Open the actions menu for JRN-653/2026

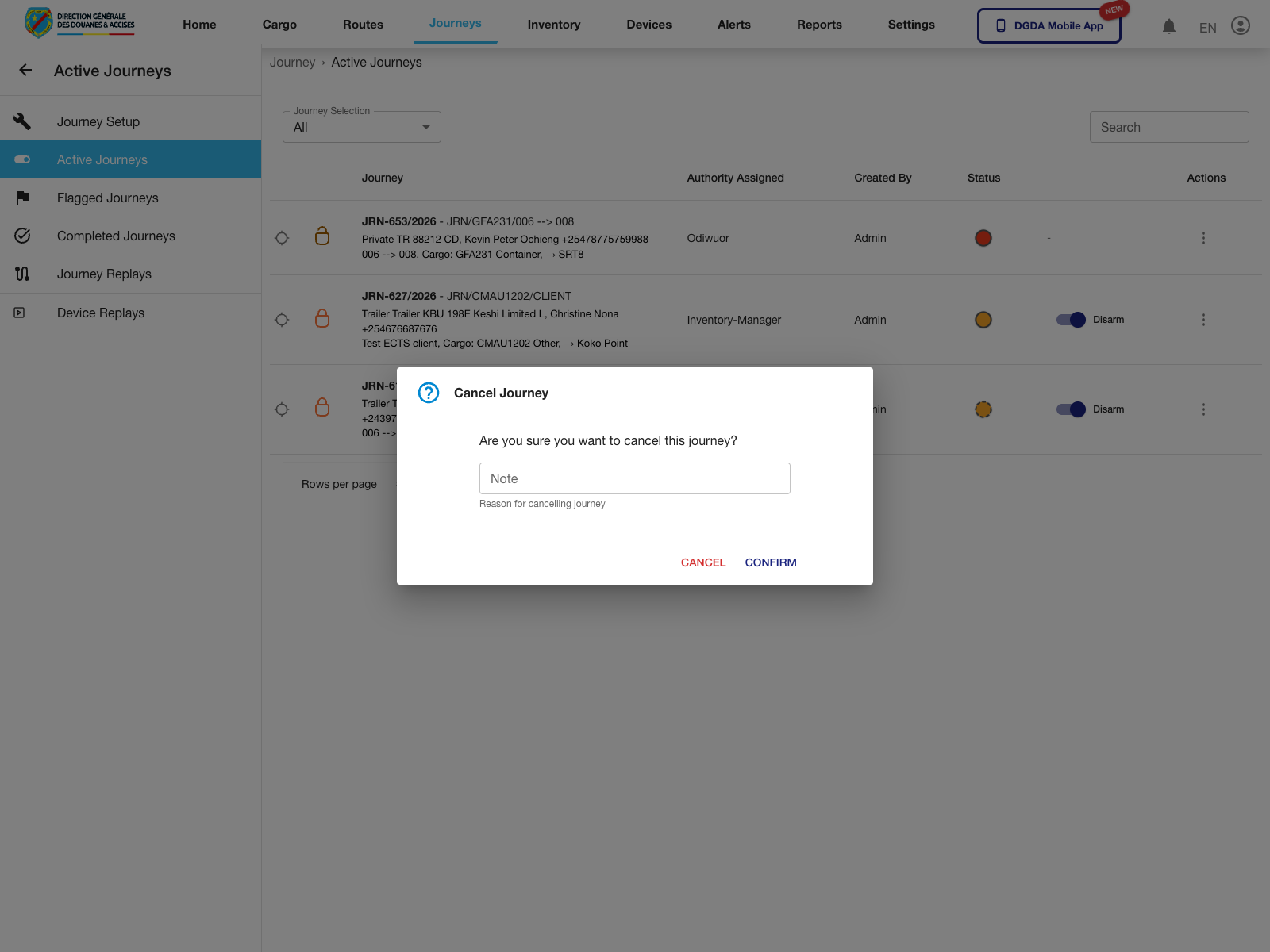[x=1203, y=237]
